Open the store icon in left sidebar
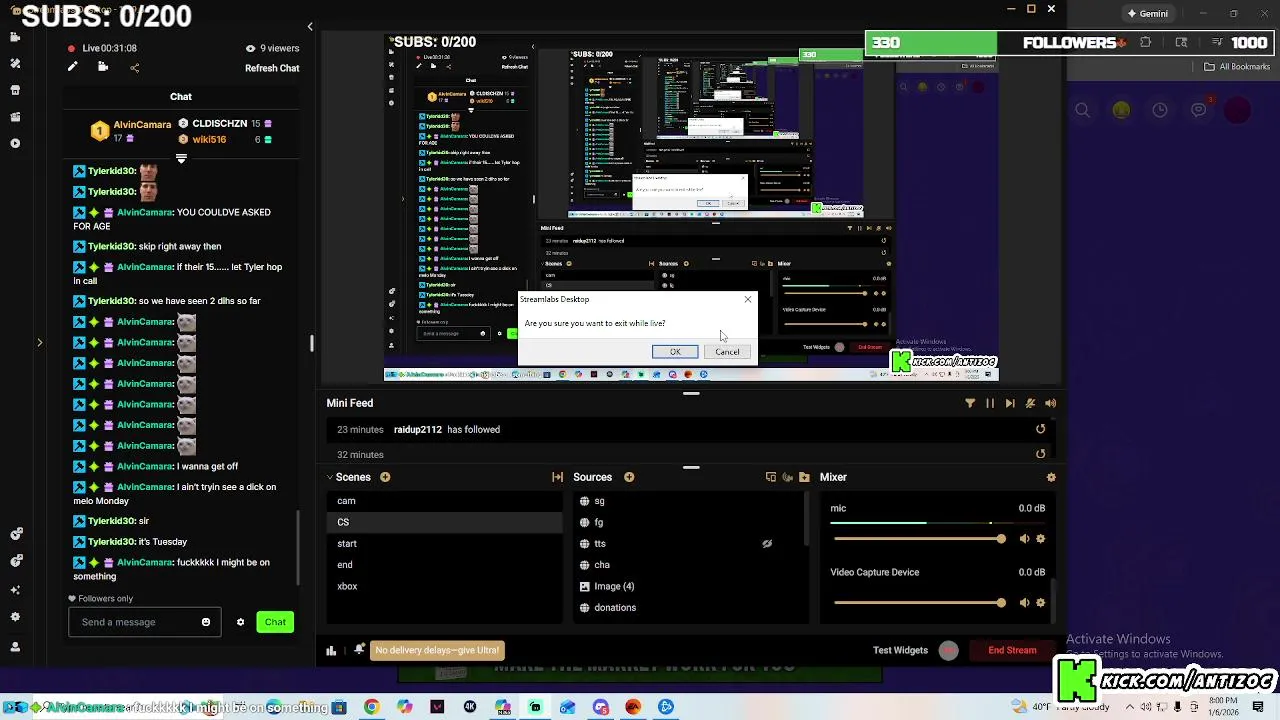This screenshot has width=1280, height=720. coord(15,90)
